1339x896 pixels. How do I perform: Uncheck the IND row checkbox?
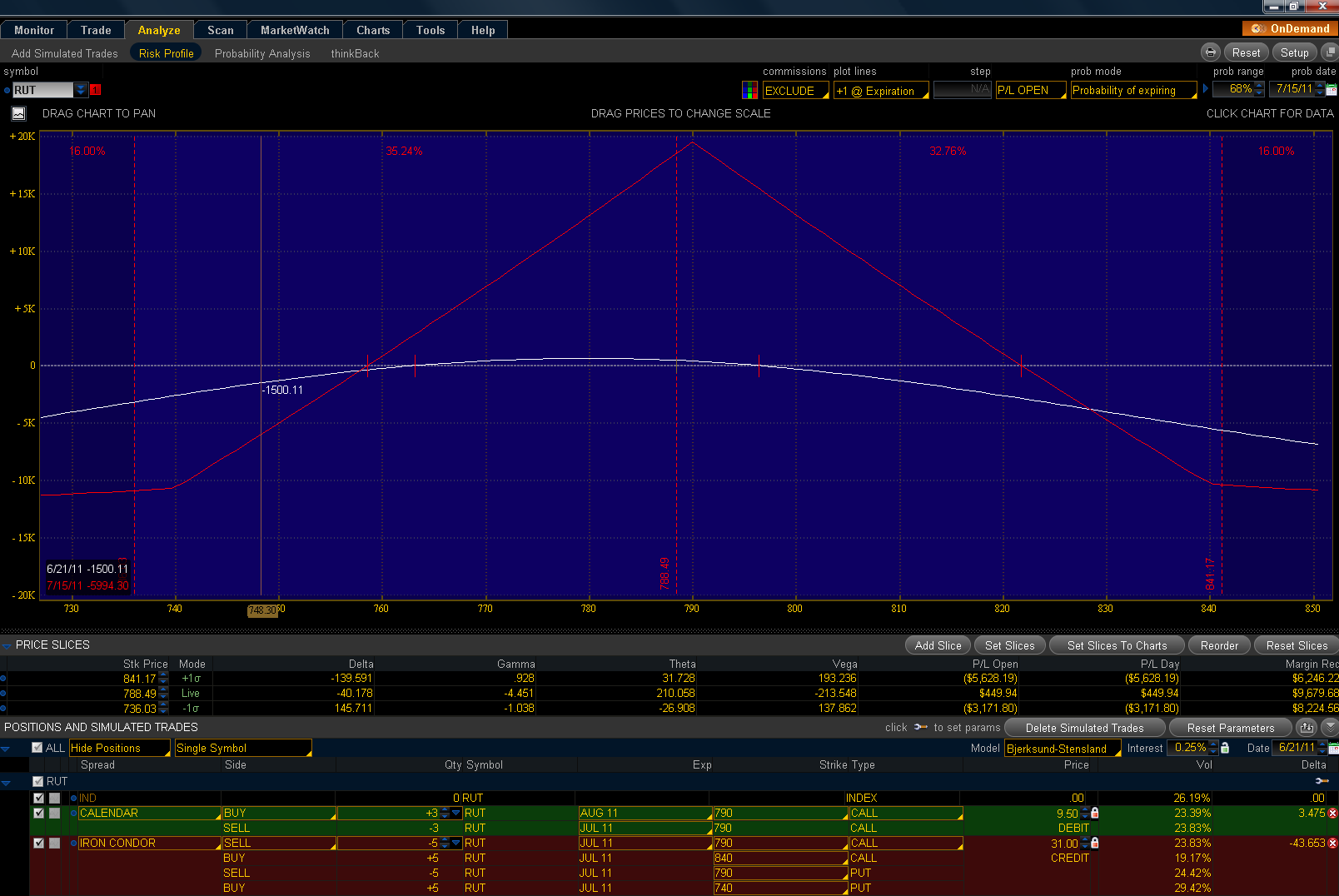pyautogui.click(x=38, y=798)
